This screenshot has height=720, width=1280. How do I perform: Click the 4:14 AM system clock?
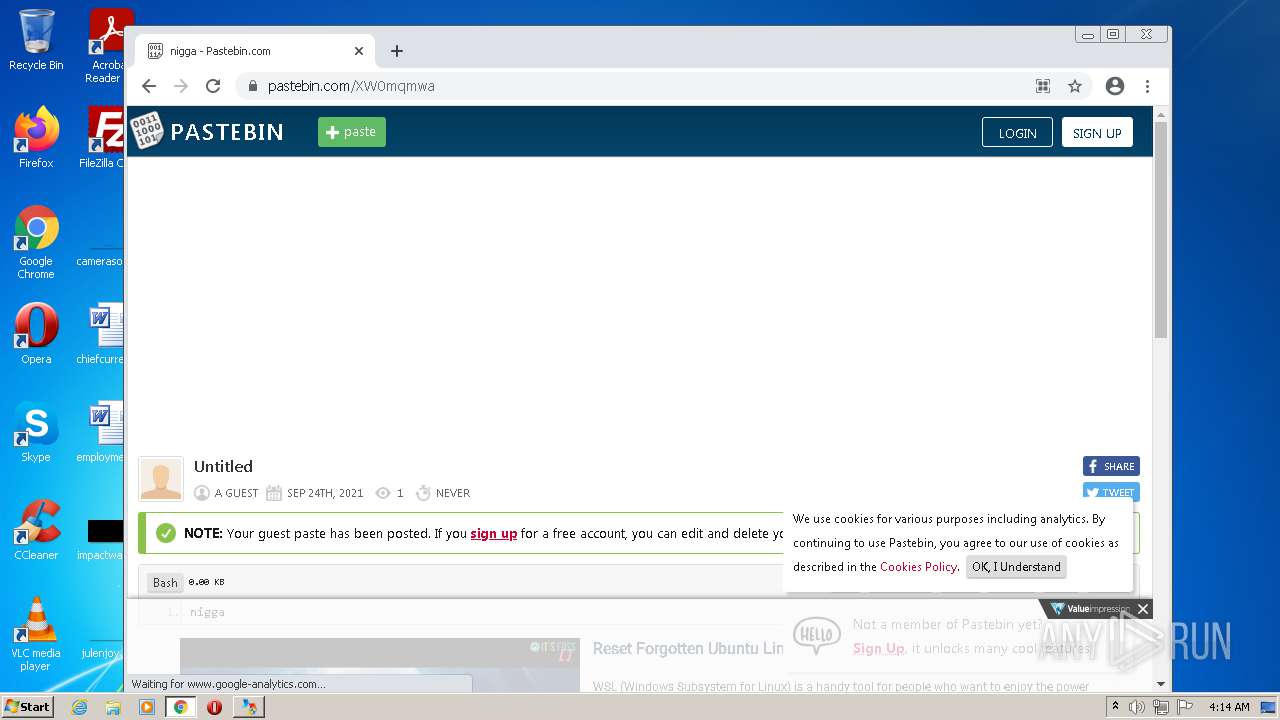click(1229, 707)
